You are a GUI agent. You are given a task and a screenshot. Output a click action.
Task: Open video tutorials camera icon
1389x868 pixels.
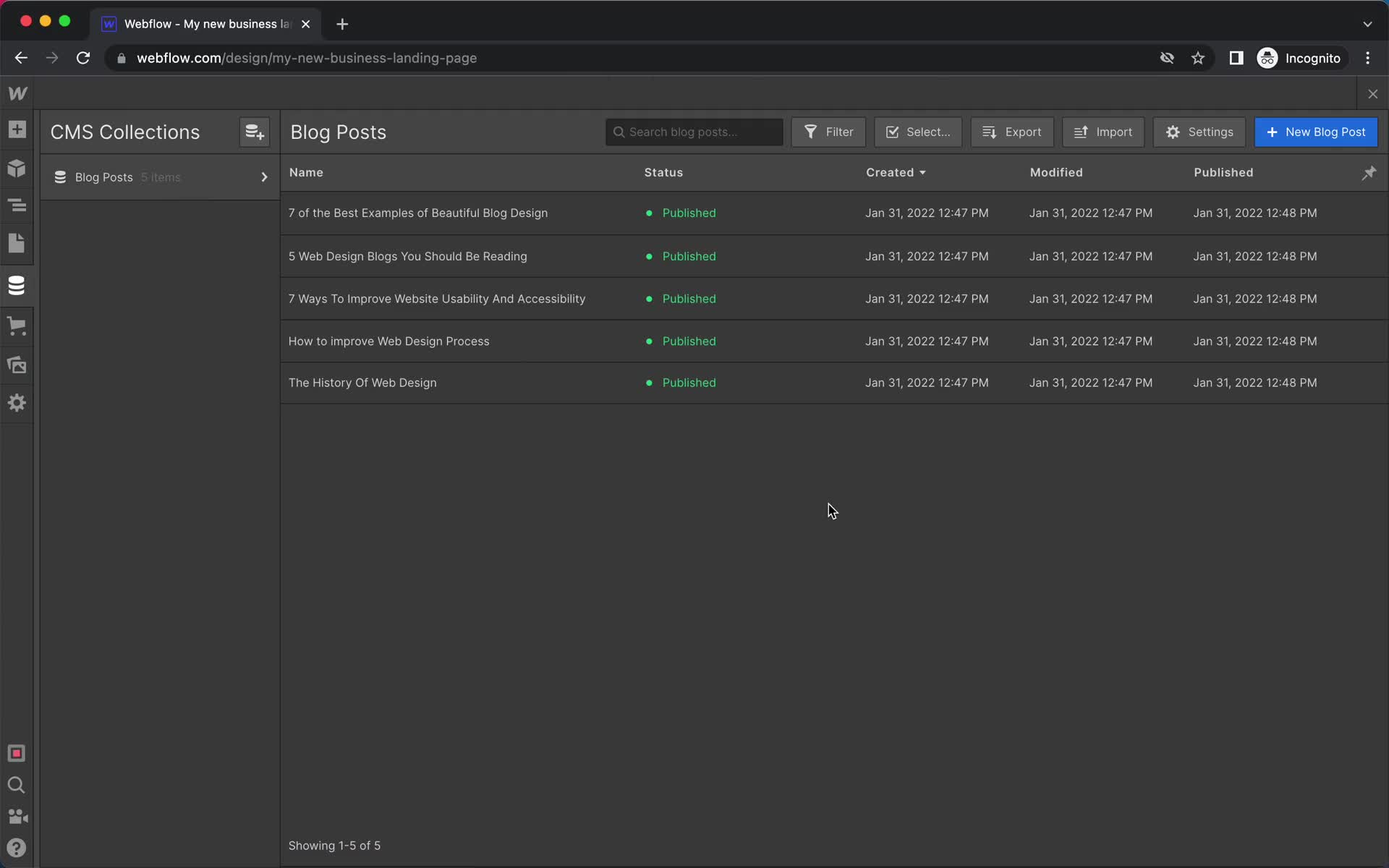click(17, 817)
